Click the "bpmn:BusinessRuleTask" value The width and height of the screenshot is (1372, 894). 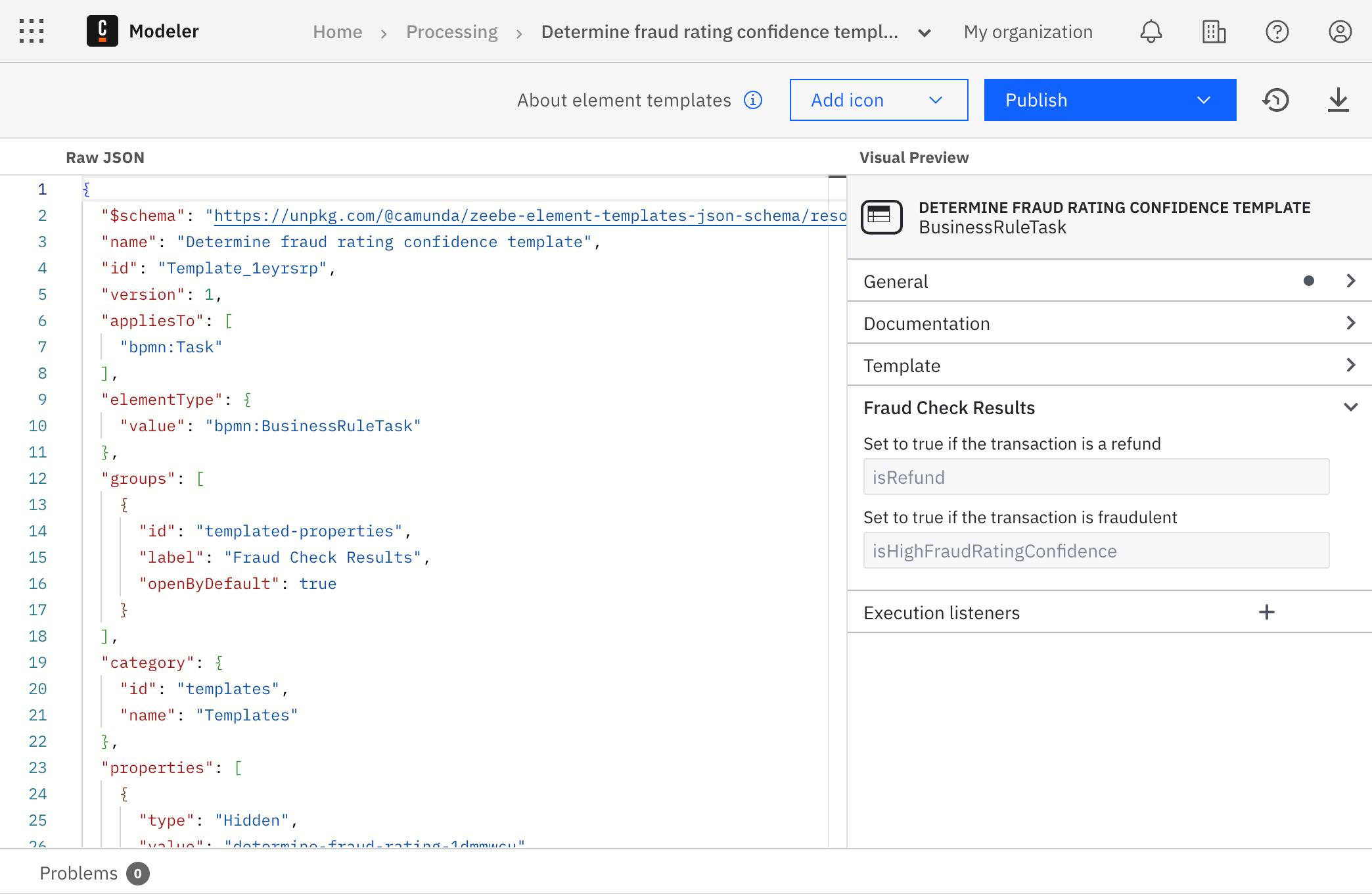click(313, 426)
